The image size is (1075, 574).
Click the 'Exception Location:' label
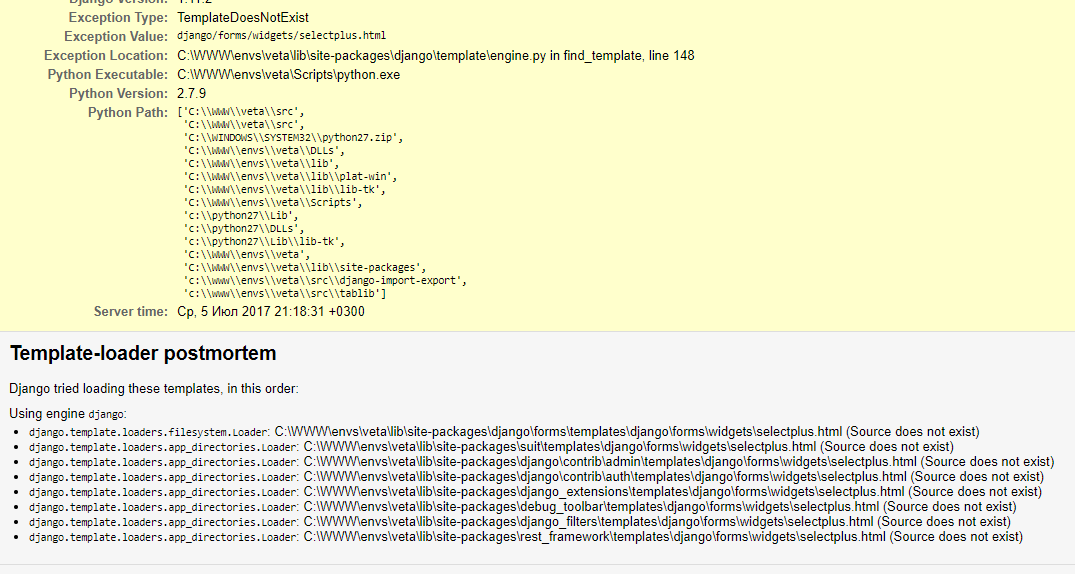pyautogui.click(x=106, y=56)
